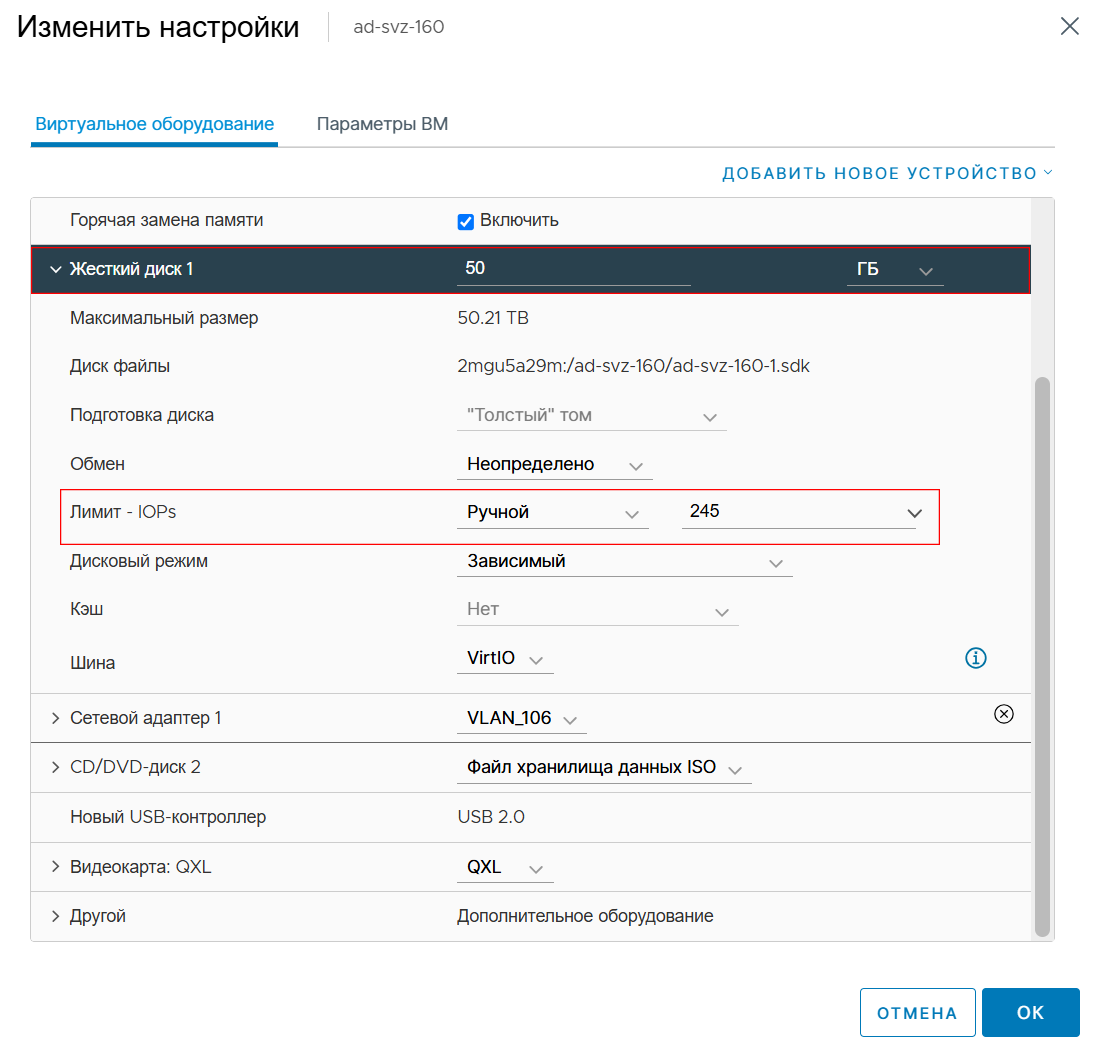Toggle Горячая замена памяти Включить checkbox
This screenshot has height=1056, width=1098.
(x=466, y=222)
